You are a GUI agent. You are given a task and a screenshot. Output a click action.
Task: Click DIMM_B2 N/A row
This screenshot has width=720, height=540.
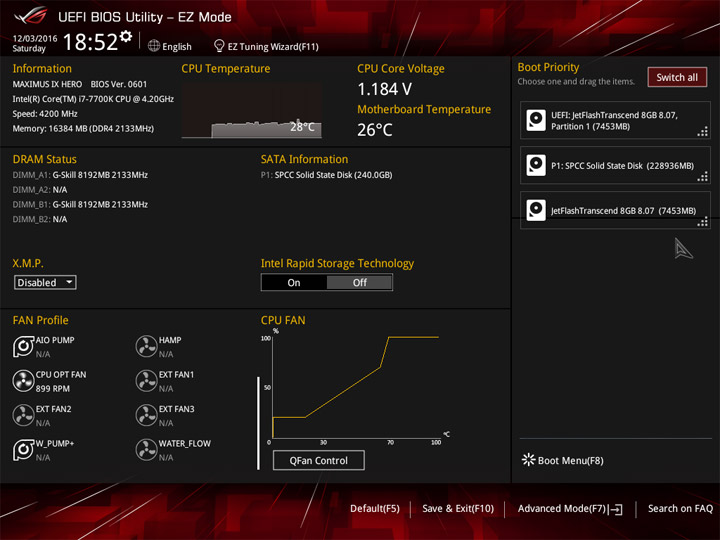point(40,219)
